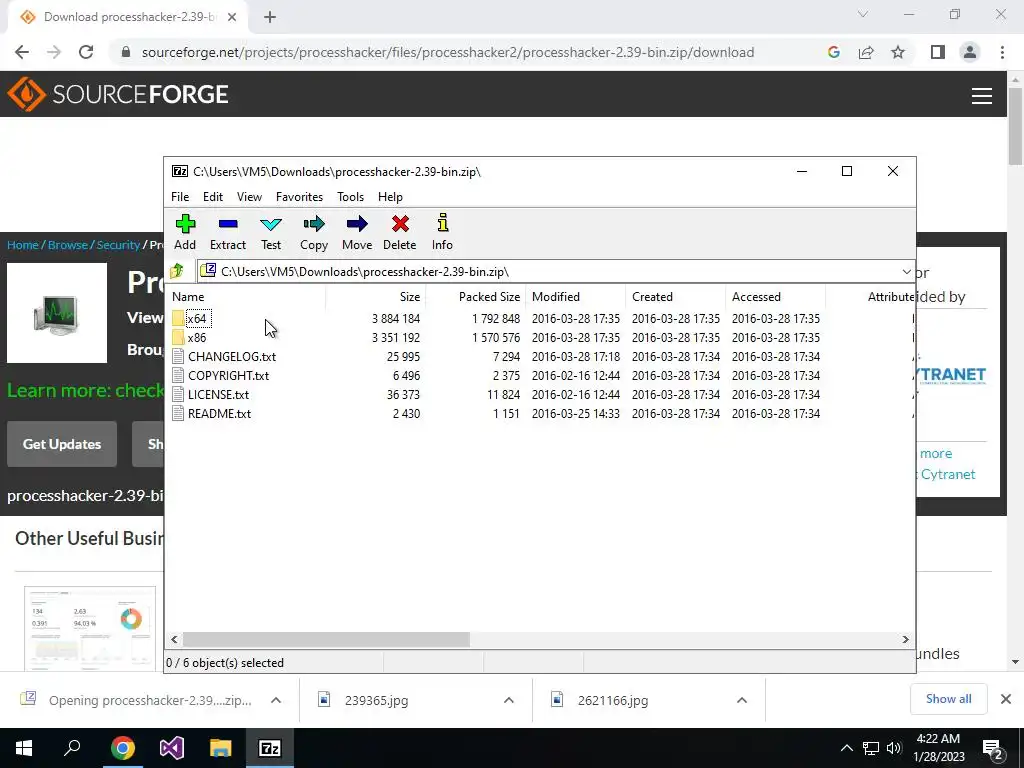Click the SourceForge logo
This screenshot has width=1024, height=768.
[x=118, y=95]
